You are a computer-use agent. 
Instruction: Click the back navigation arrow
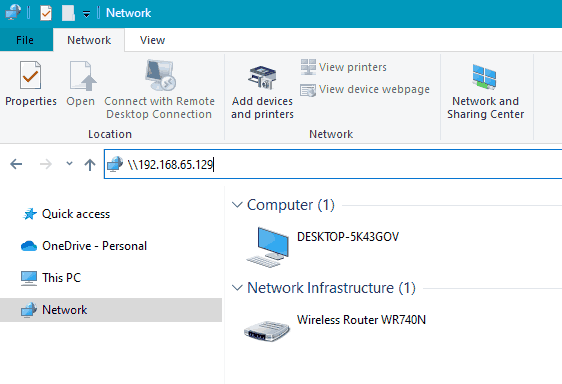(x=16, y=164)
